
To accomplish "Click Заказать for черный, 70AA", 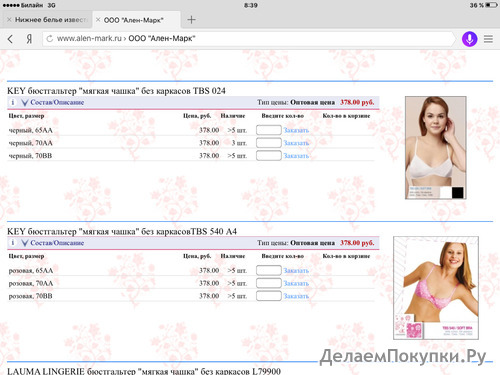I will pos(296,143).
